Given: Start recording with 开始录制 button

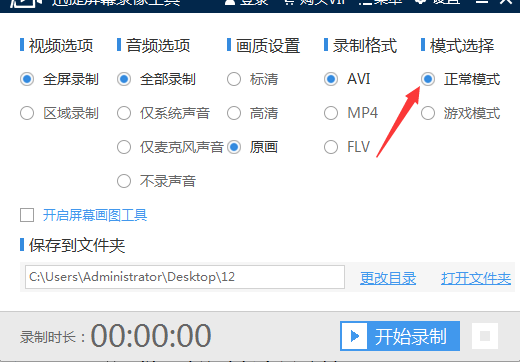Looking at the screenshot, I should tap(400, 336).
